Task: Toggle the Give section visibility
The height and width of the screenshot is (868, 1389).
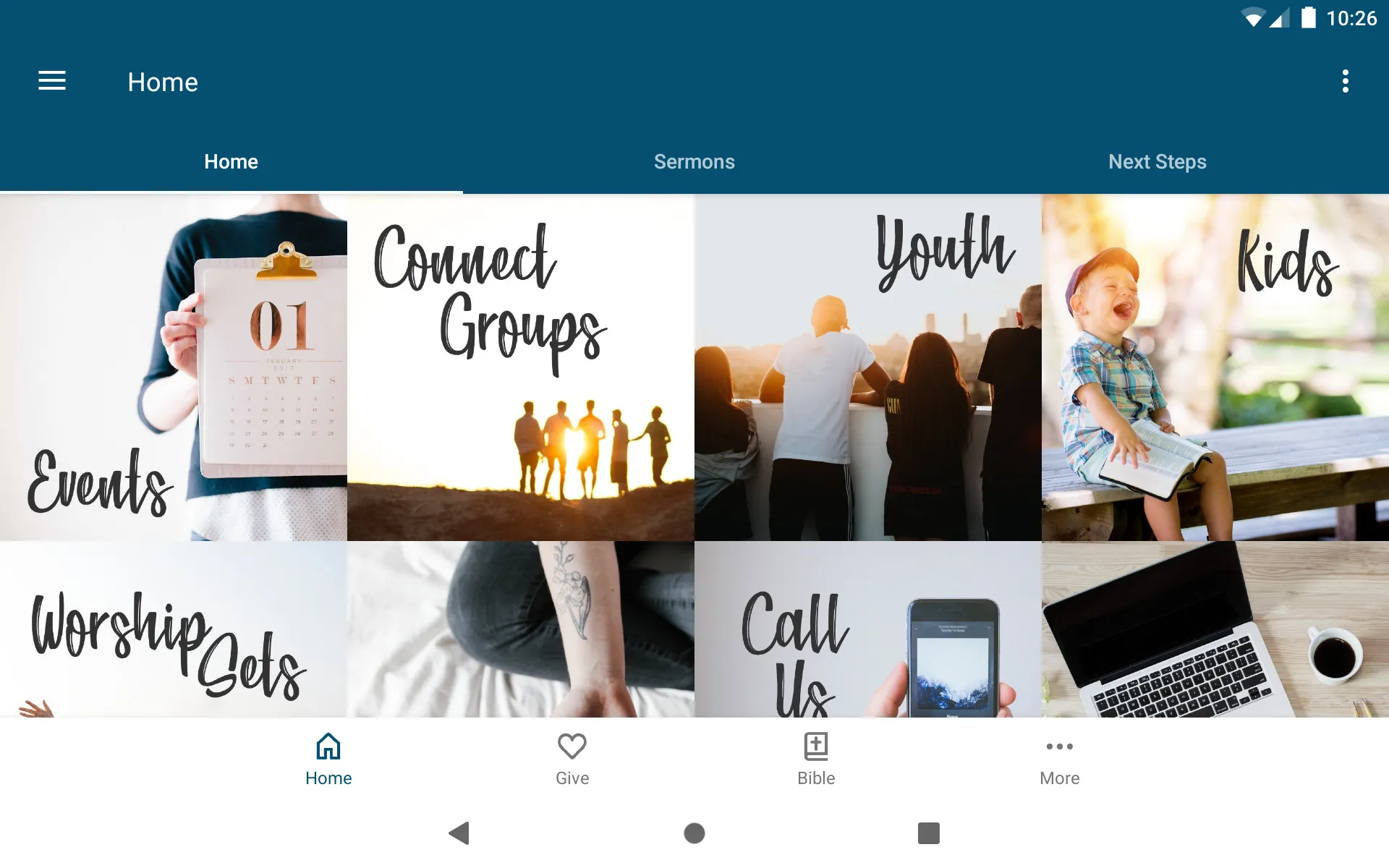Action: pyautogui.click(x=571, y=759)
